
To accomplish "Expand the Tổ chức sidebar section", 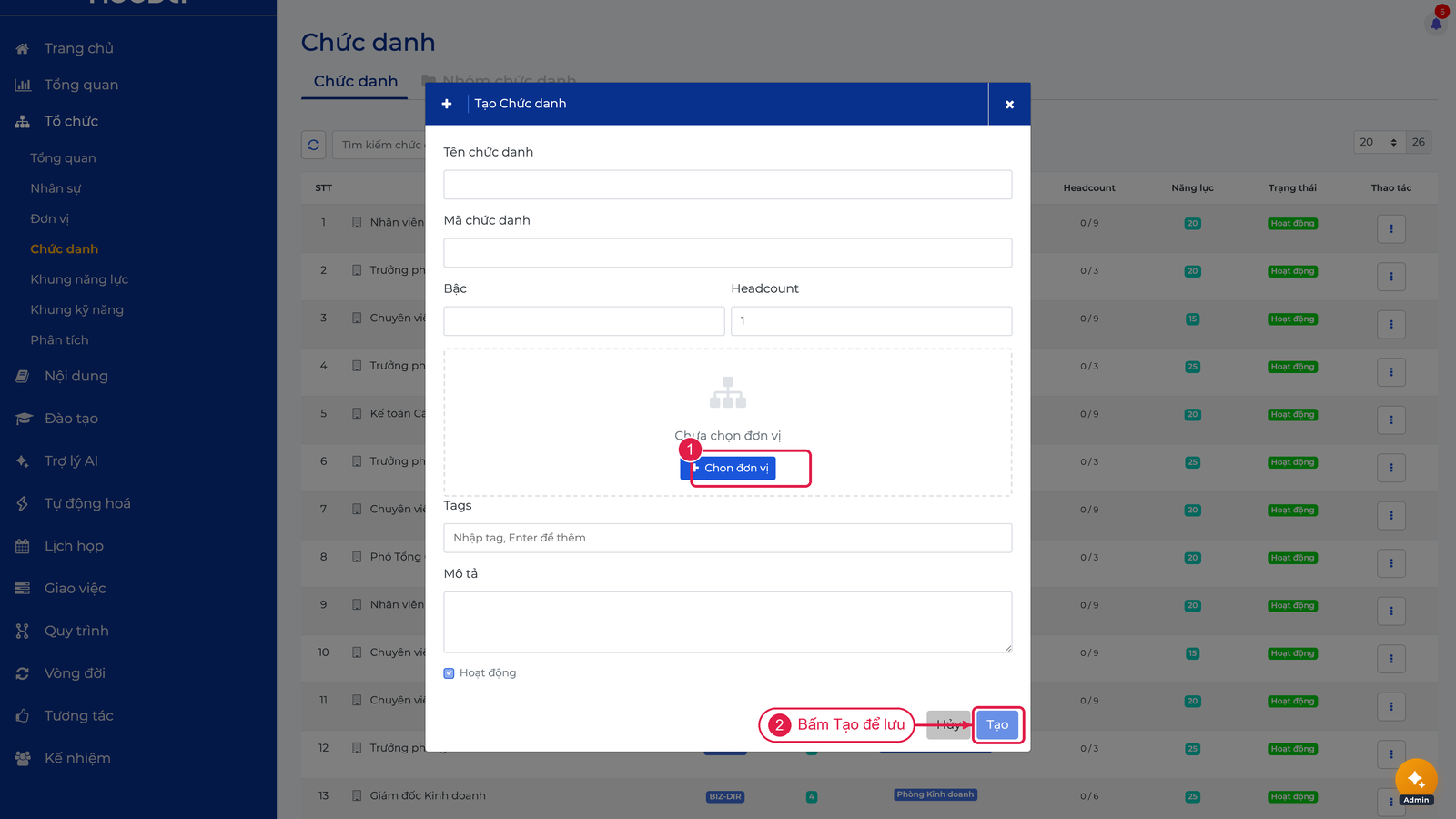I will 71,121.
